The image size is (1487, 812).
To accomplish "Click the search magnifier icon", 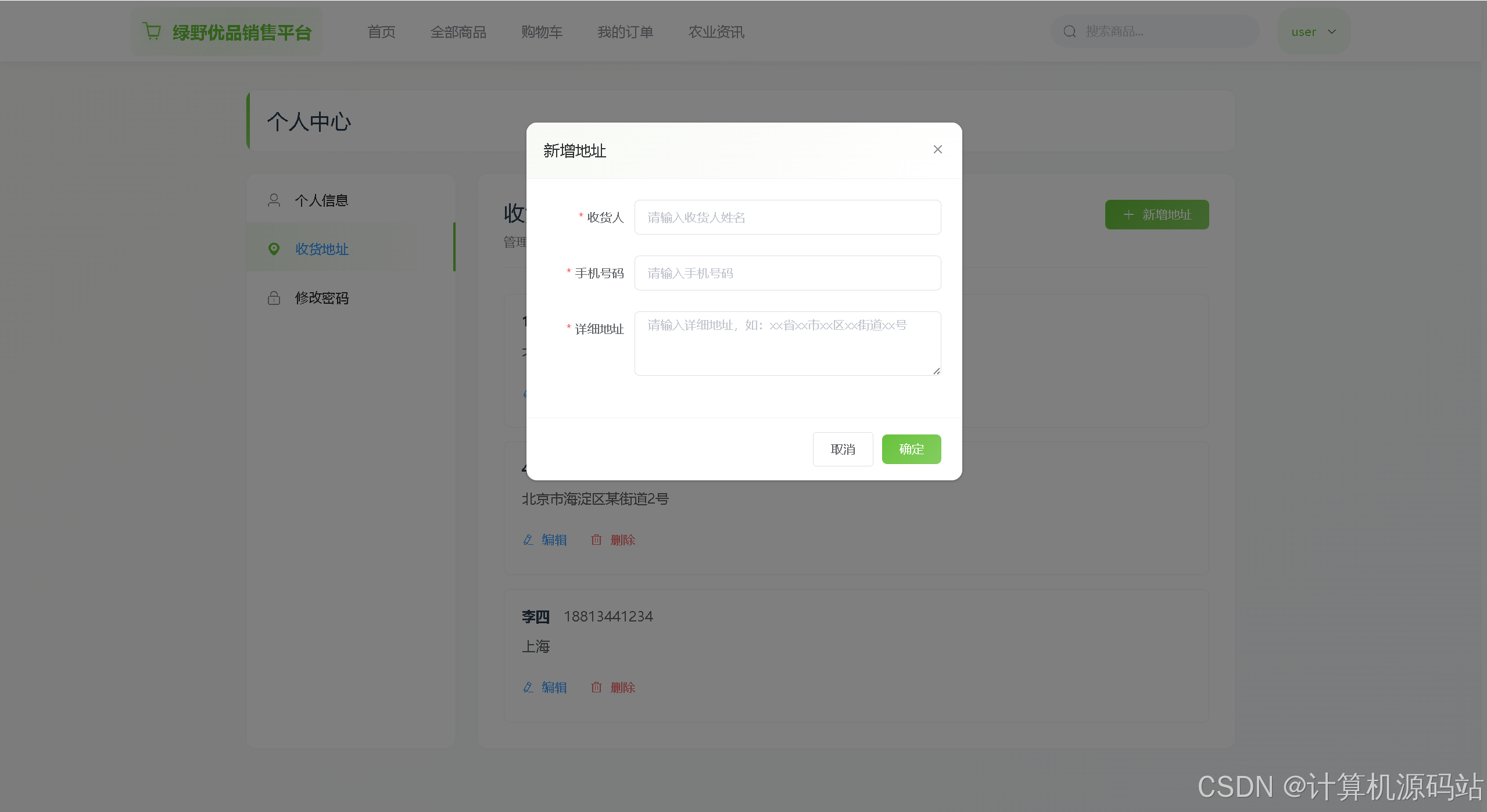I will (x=1069, y=31).
